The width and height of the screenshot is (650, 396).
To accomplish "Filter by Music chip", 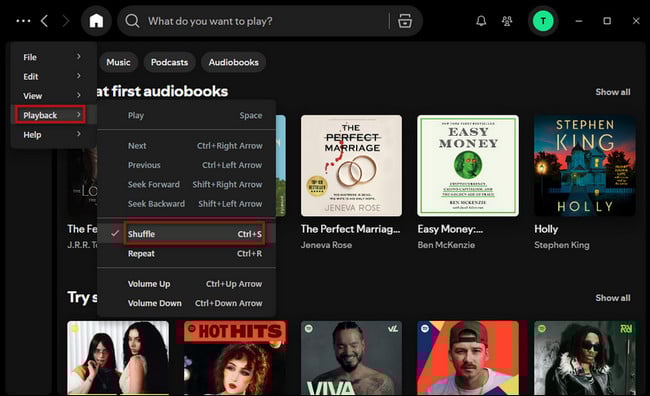I will (118, 62).
